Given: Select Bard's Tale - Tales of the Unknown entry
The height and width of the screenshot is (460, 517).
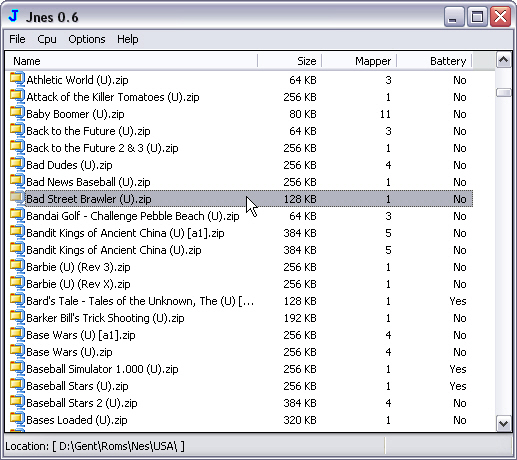Looking at the screenshot, I should [140, 301].
